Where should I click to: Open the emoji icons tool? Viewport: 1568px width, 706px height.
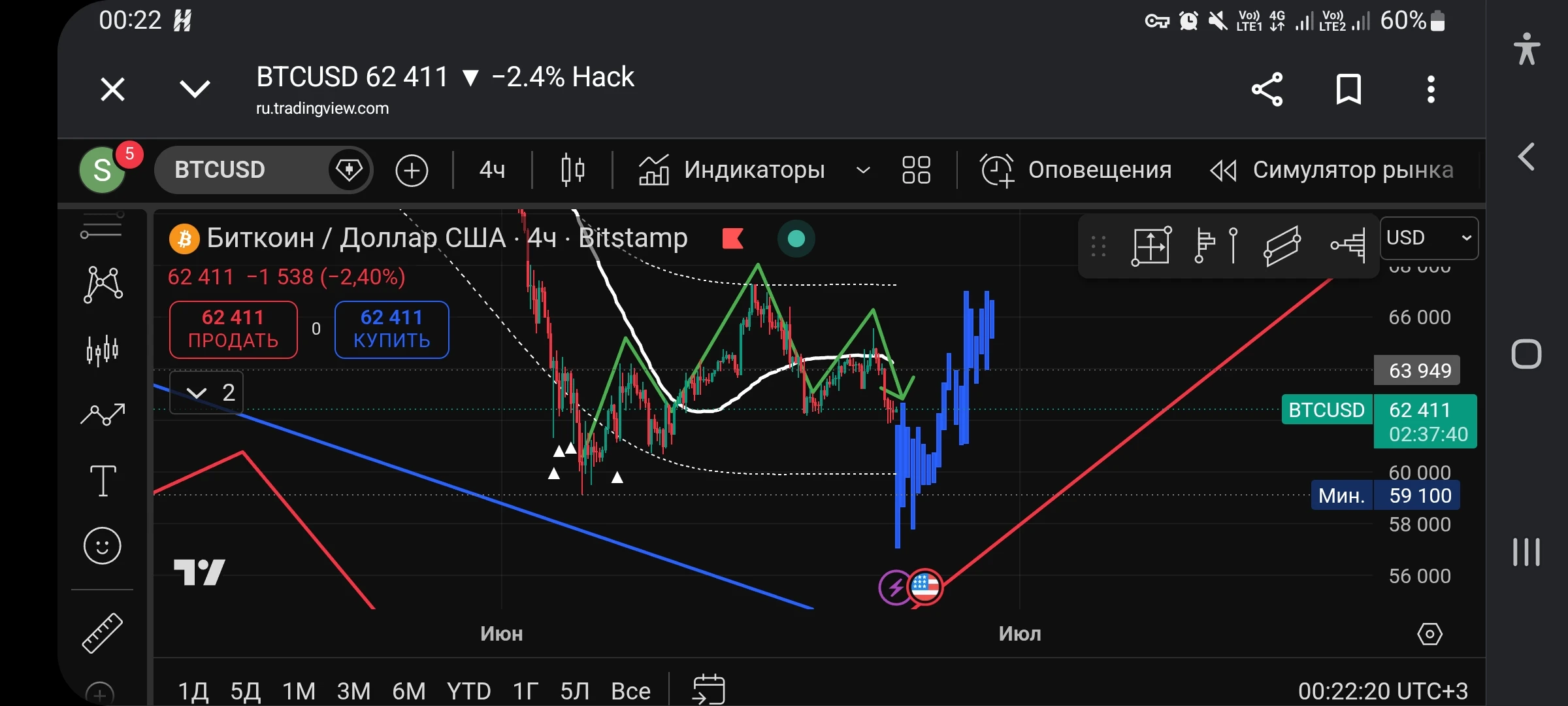click(103, 546)
